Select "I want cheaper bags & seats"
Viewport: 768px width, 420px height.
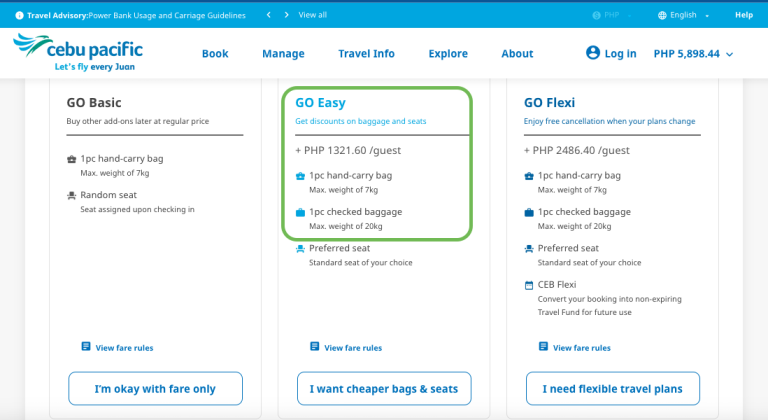384,388
